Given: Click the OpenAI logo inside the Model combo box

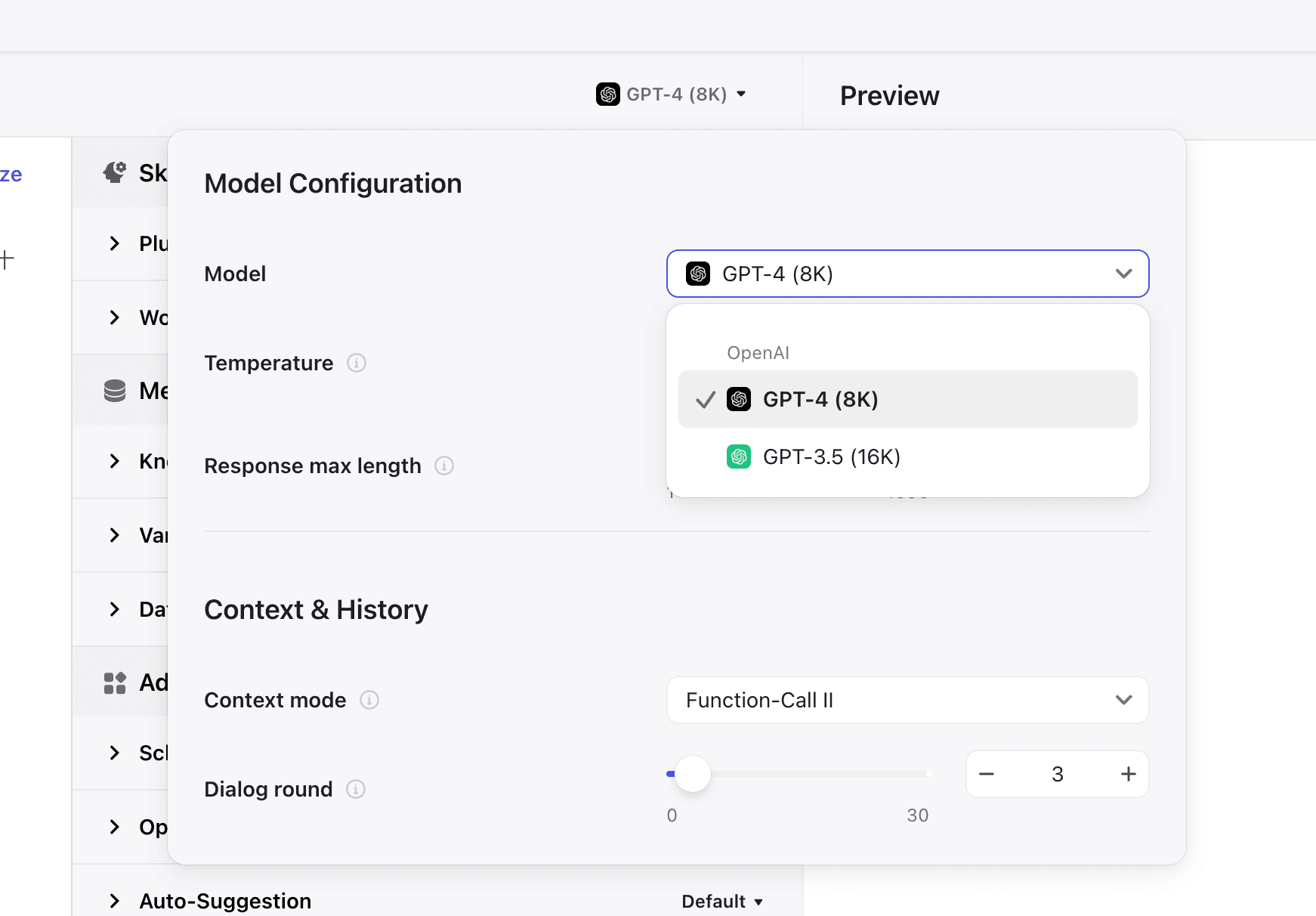Looking at the screenshot, I should coord(698,274).
